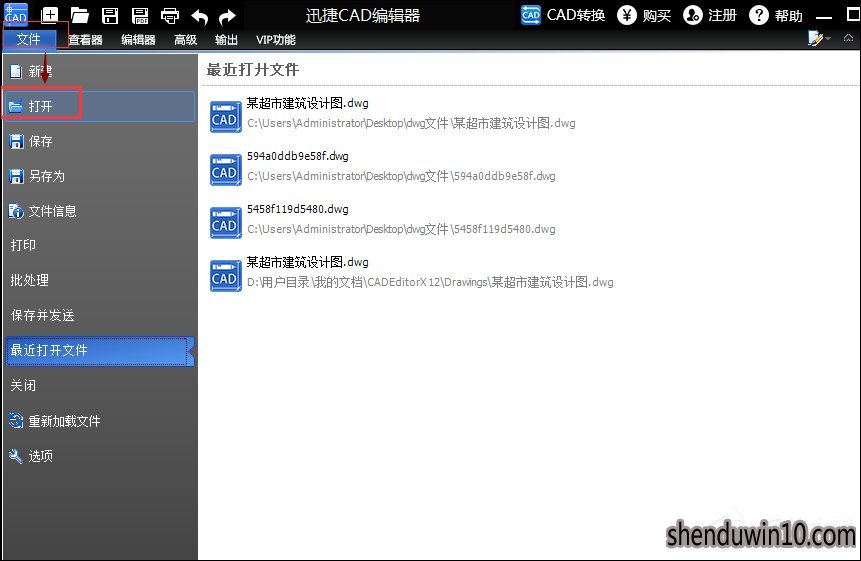Switch to the VIP功能 tab

[276, 40]
